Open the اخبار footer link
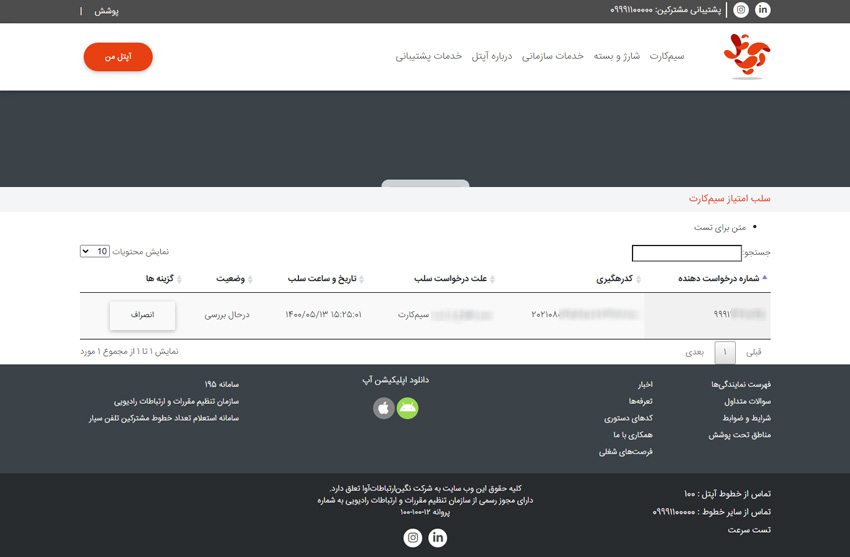 645,384
